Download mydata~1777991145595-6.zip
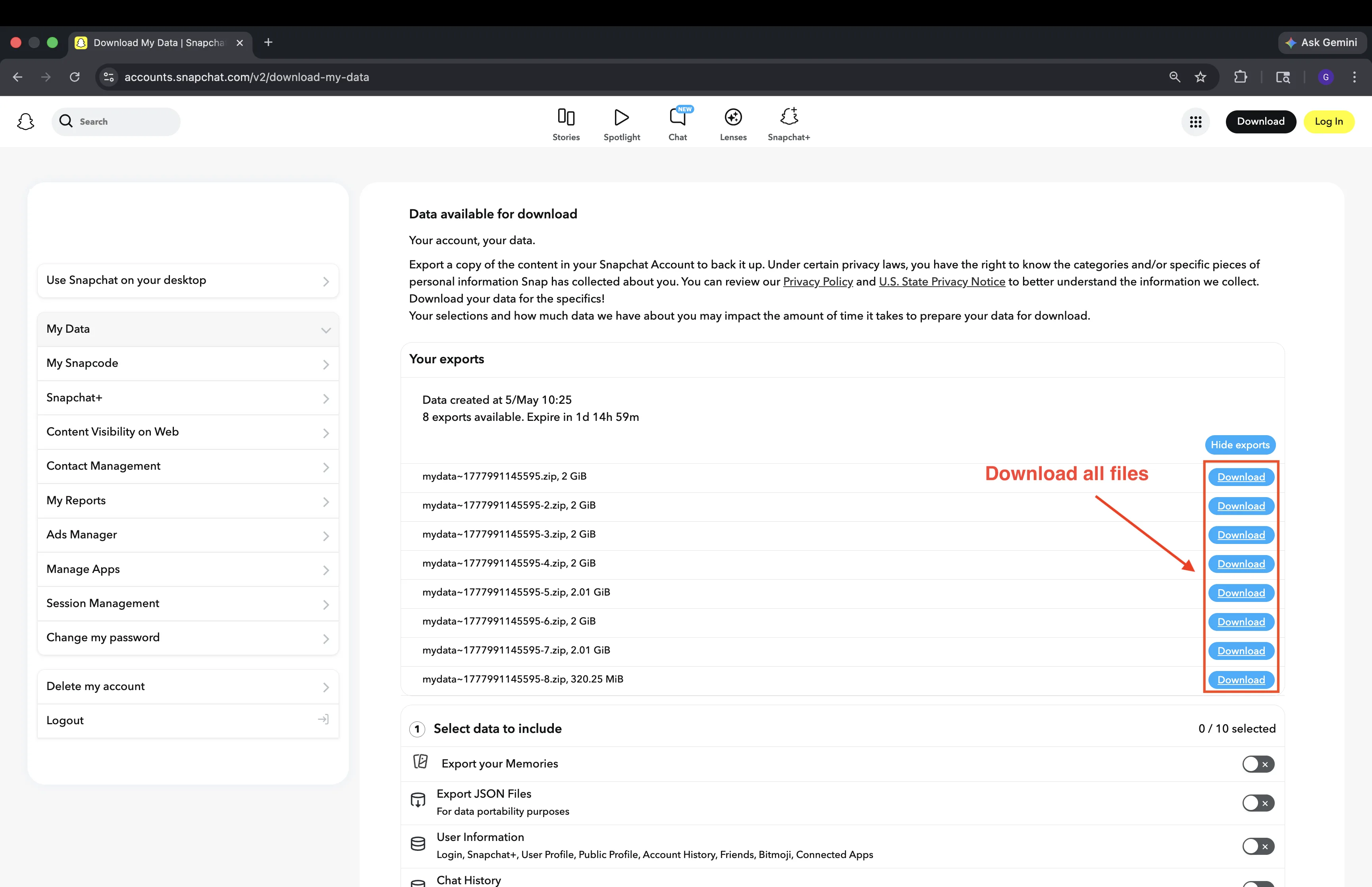 [1241, 622]
